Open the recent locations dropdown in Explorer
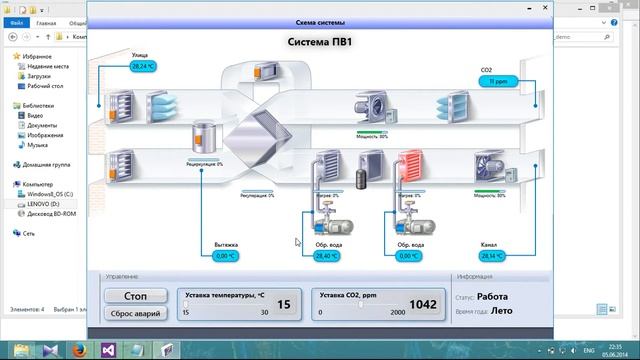Viewport: 640px width, 360px height. (38, 37)
